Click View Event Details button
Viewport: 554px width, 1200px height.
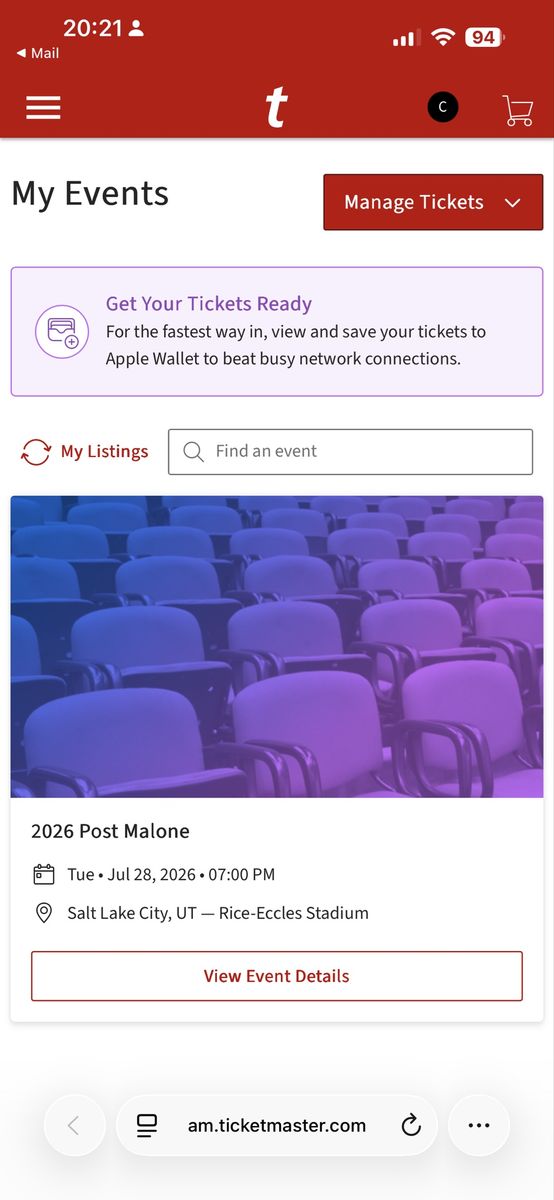click(277, 976)
